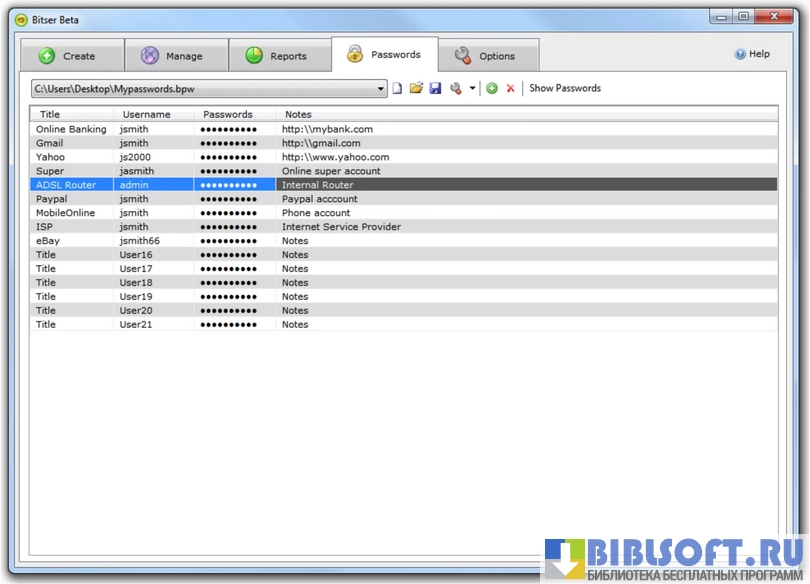Open the wrench tool dropdown arrow
The image size is (810, 584).
[472, 89]
